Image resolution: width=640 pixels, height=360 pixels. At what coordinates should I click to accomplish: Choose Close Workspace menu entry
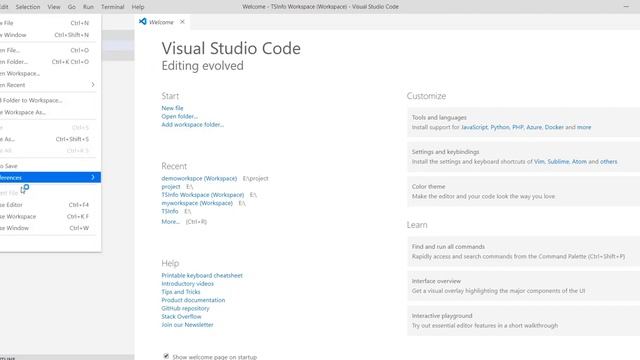click(49, 217)
